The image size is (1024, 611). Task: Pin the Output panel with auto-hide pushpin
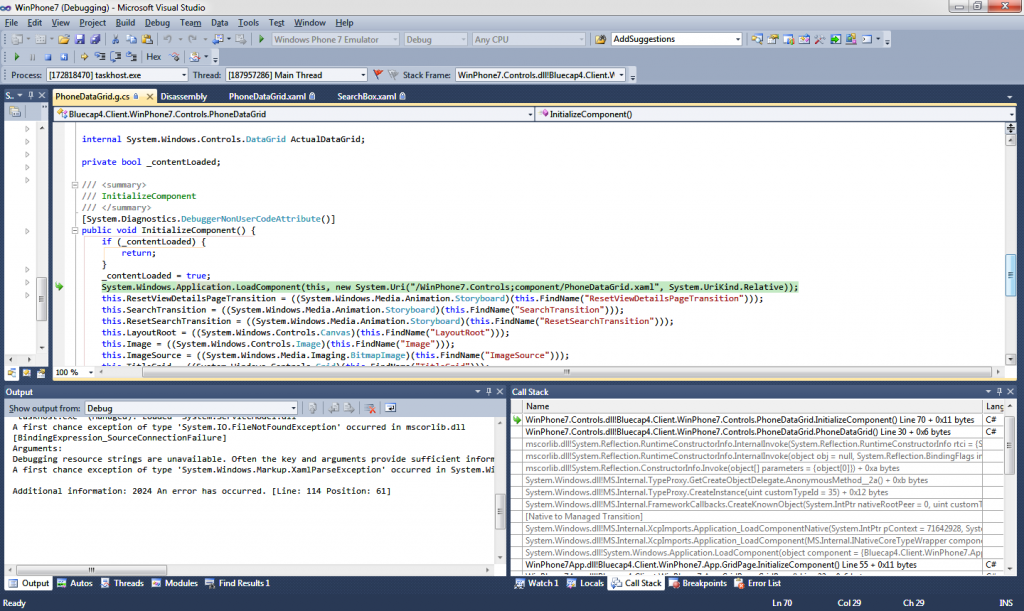click(x=488, y=392)
